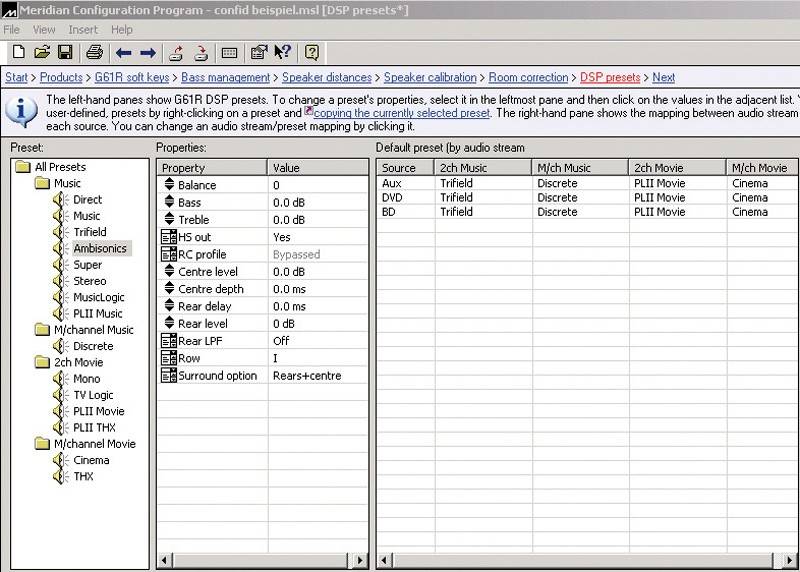Viewport: 800px width, 572px height.
Task: Click the Property column header
Action: point(212,167)
